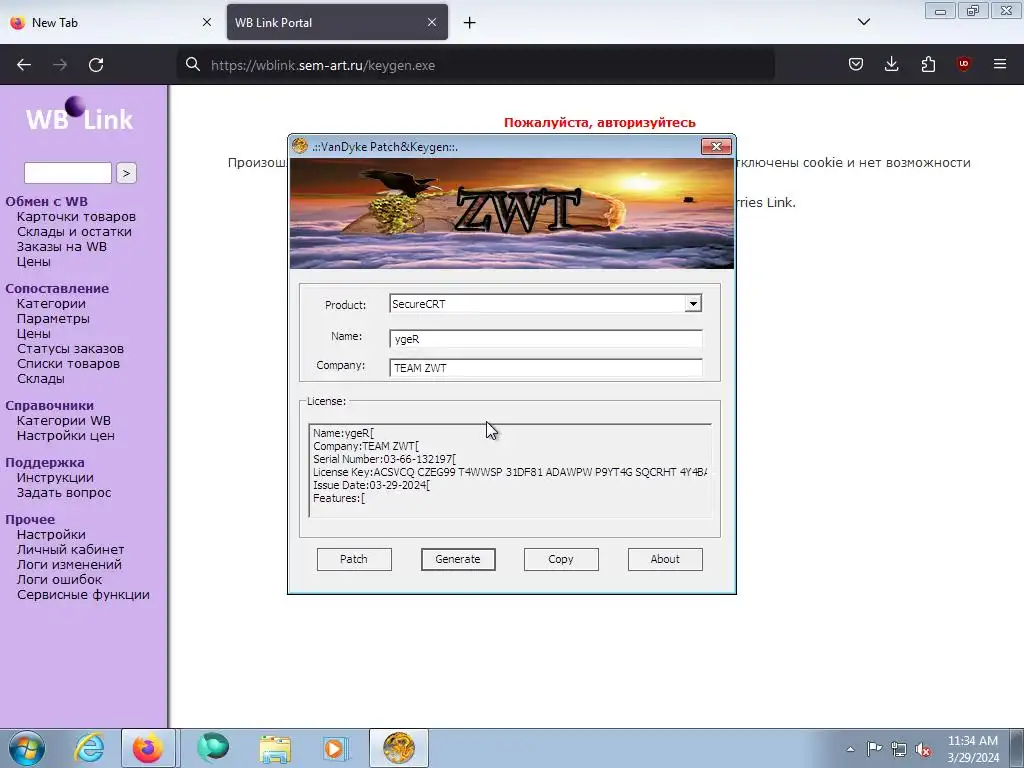Viewport: 1024px width, 768px height.
Task: Click the Generate button
Action: [x=458, y=559]
